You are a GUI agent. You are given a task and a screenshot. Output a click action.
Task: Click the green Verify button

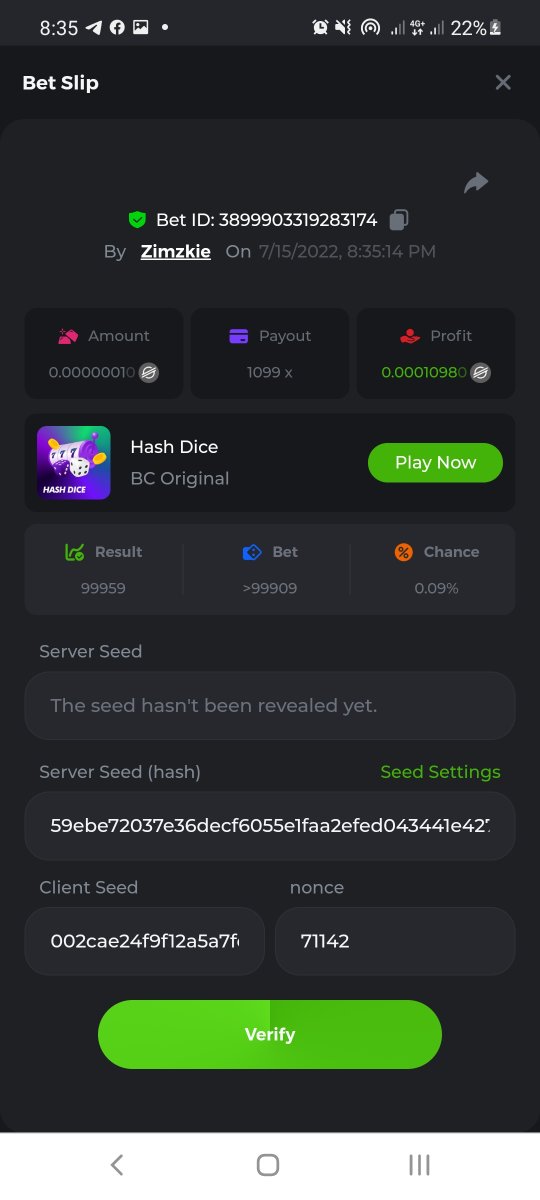click(x=270, y=1034)
